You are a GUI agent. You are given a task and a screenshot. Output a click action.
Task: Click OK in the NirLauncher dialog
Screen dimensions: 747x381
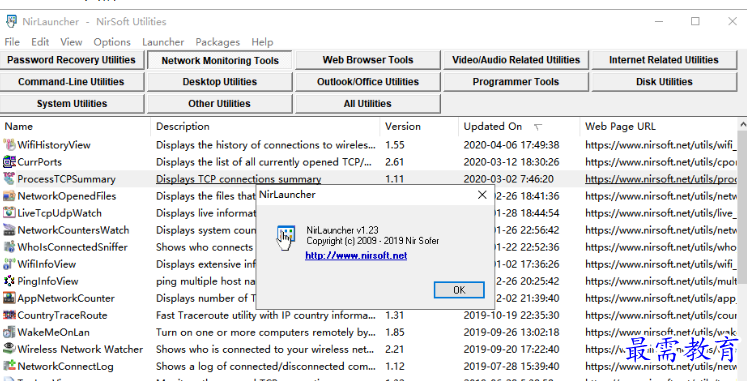459,290
